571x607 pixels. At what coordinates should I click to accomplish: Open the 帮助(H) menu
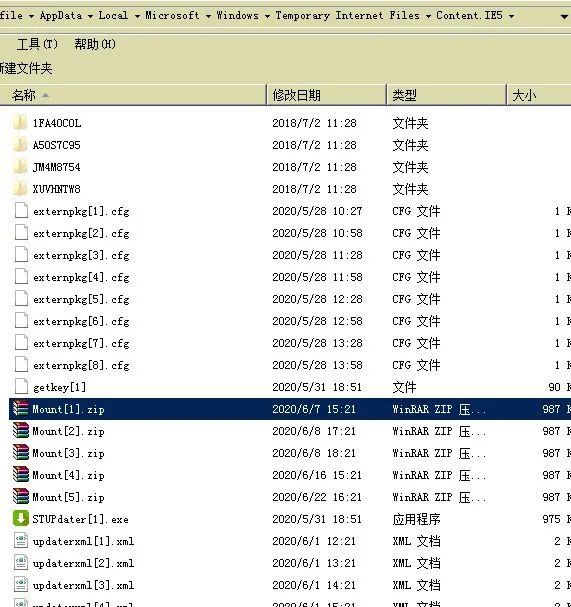pyautogui.click(x=95, y=44)
